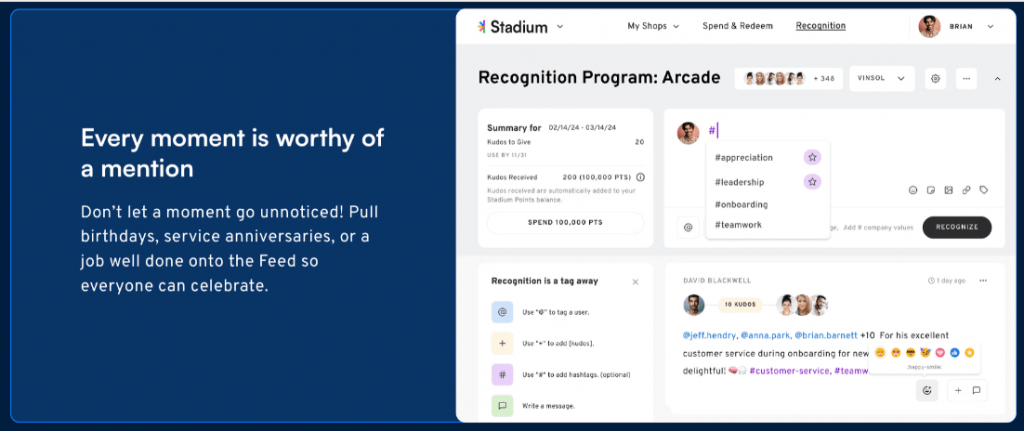Viewport: 1024px width, 431px height.
Task: Click the #customer-service hashtag link
Action: click(790, 371)
